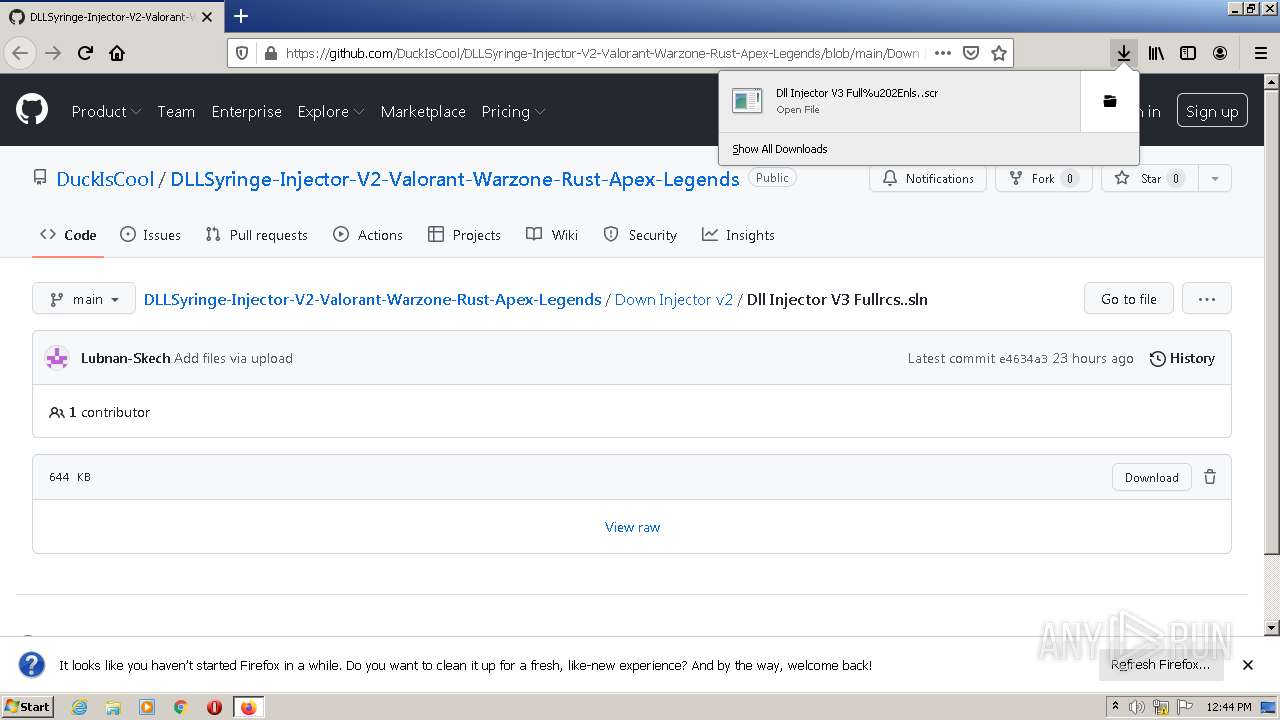
Task: Save page to Pocket icon
Action: [971, 53]
